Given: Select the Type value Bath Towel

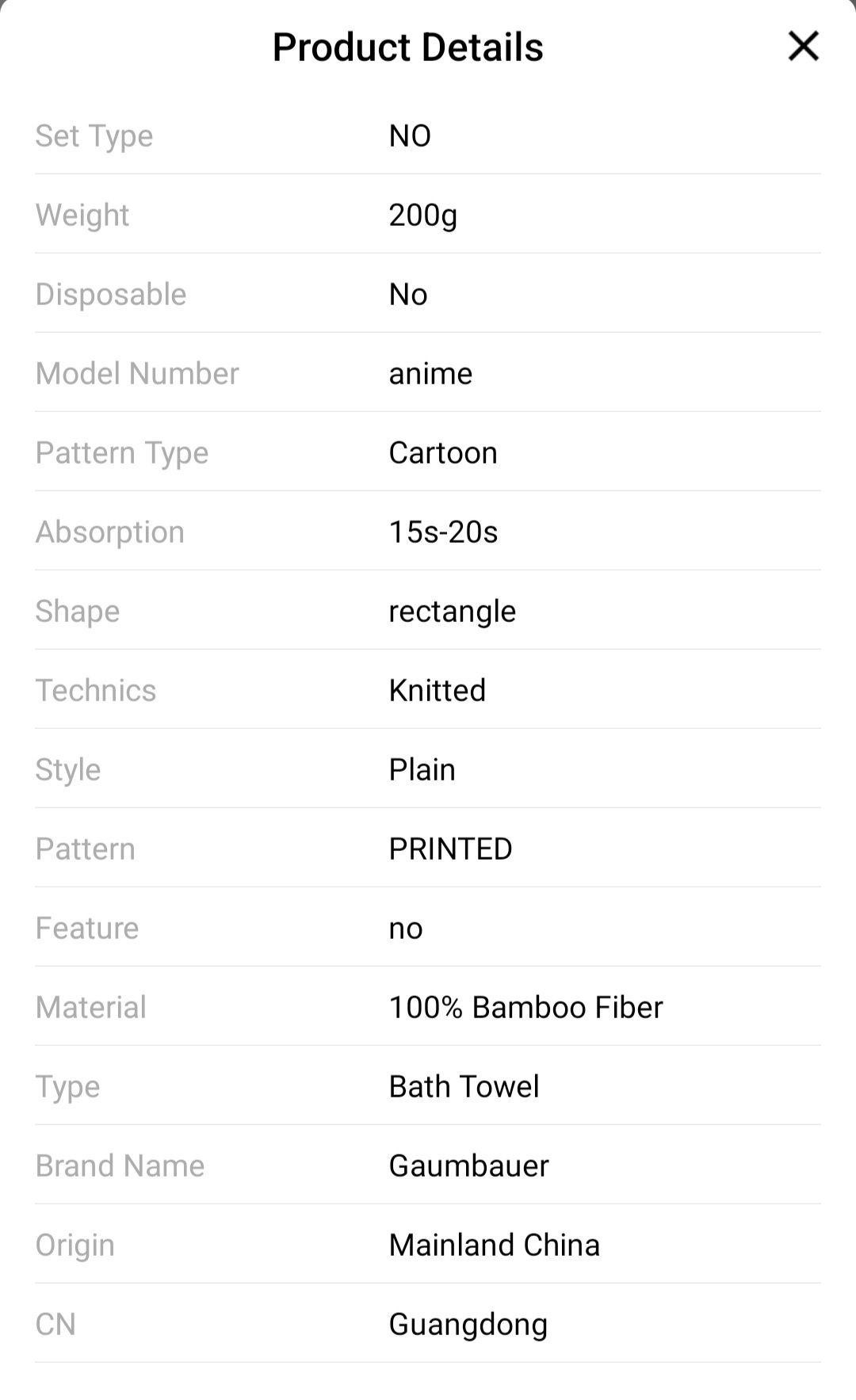Looking at the screenshot, I should click(x=464, y=1086).
